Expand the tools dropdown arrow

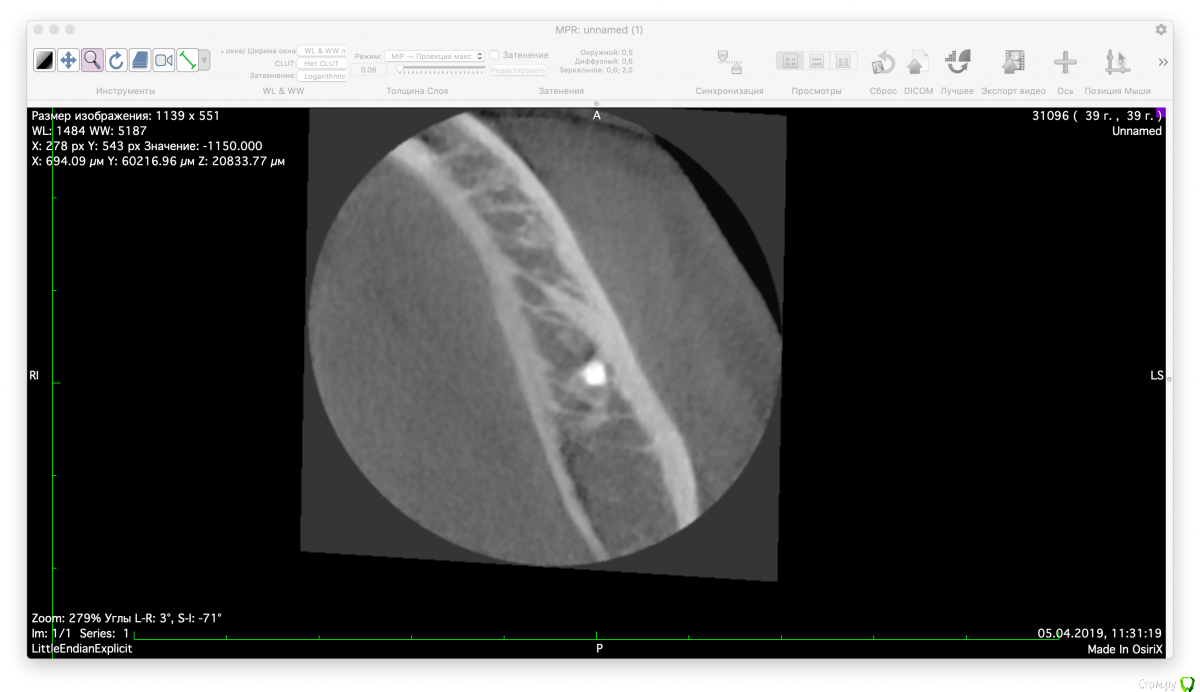(x=205, y=61)
